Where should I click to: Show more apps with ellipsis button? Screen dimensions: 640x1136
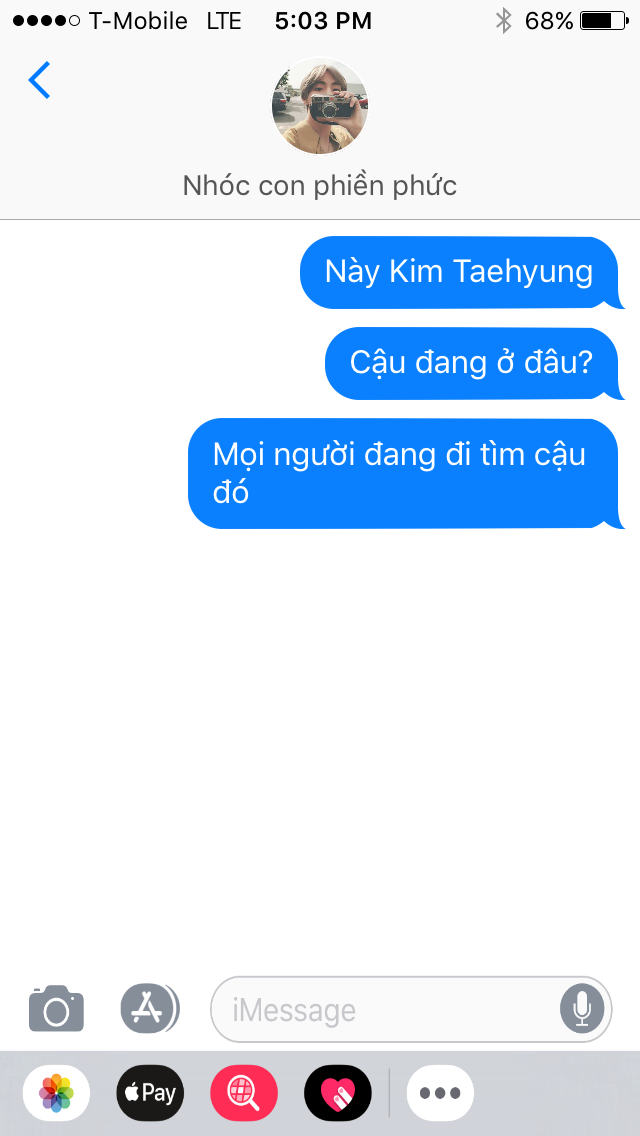(x=440, y=1093)
